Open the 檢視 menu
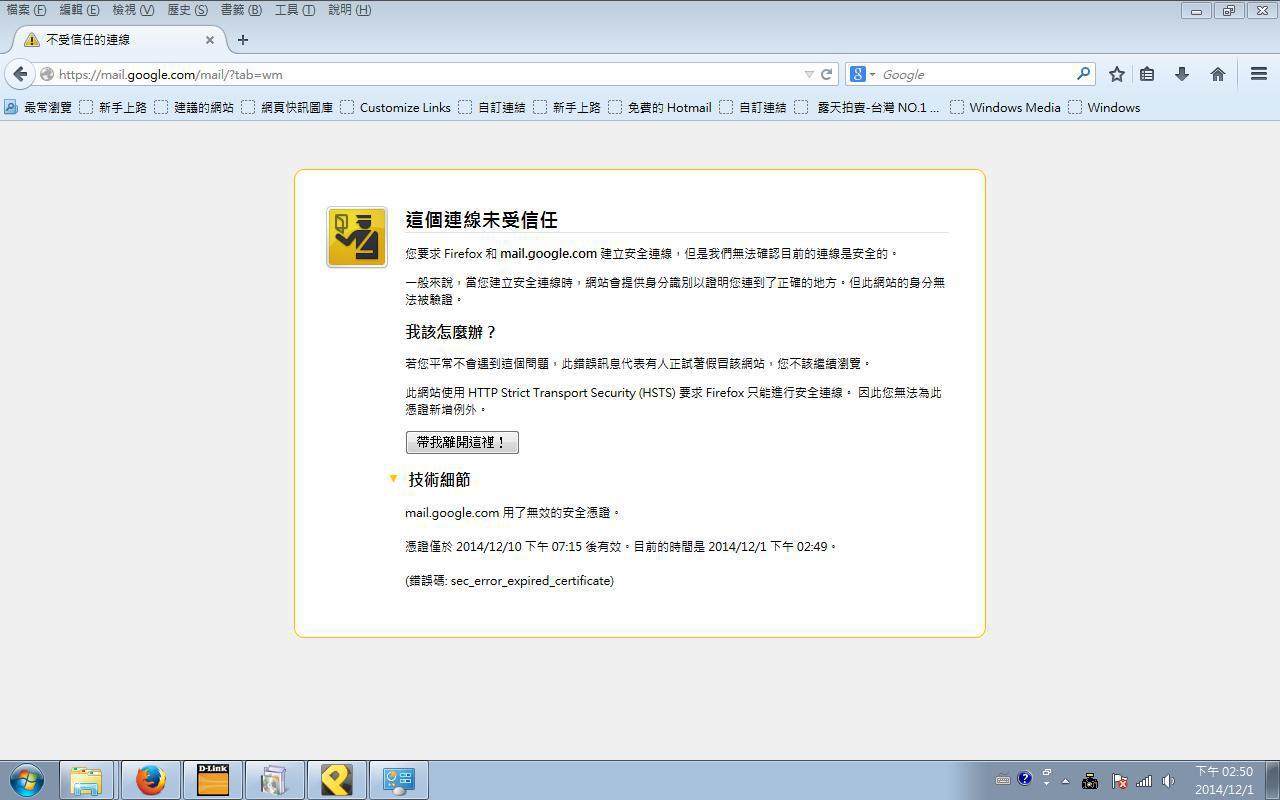Viewport: 1280px width, 800px height. pos(133,10)
